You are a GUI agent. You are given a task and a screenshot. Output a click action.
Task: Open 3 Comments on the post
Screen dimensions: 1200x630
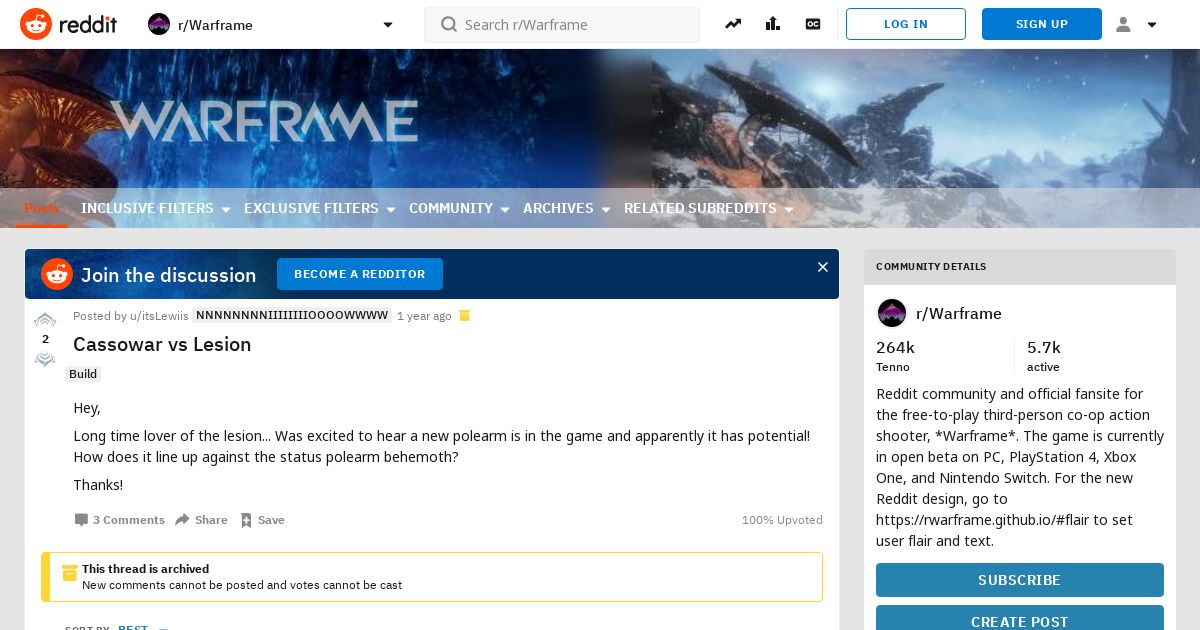(x=120, y=520)
